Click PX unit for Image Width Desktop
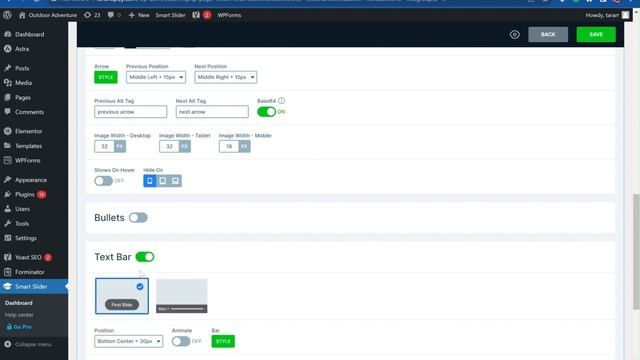 (120, 146)
